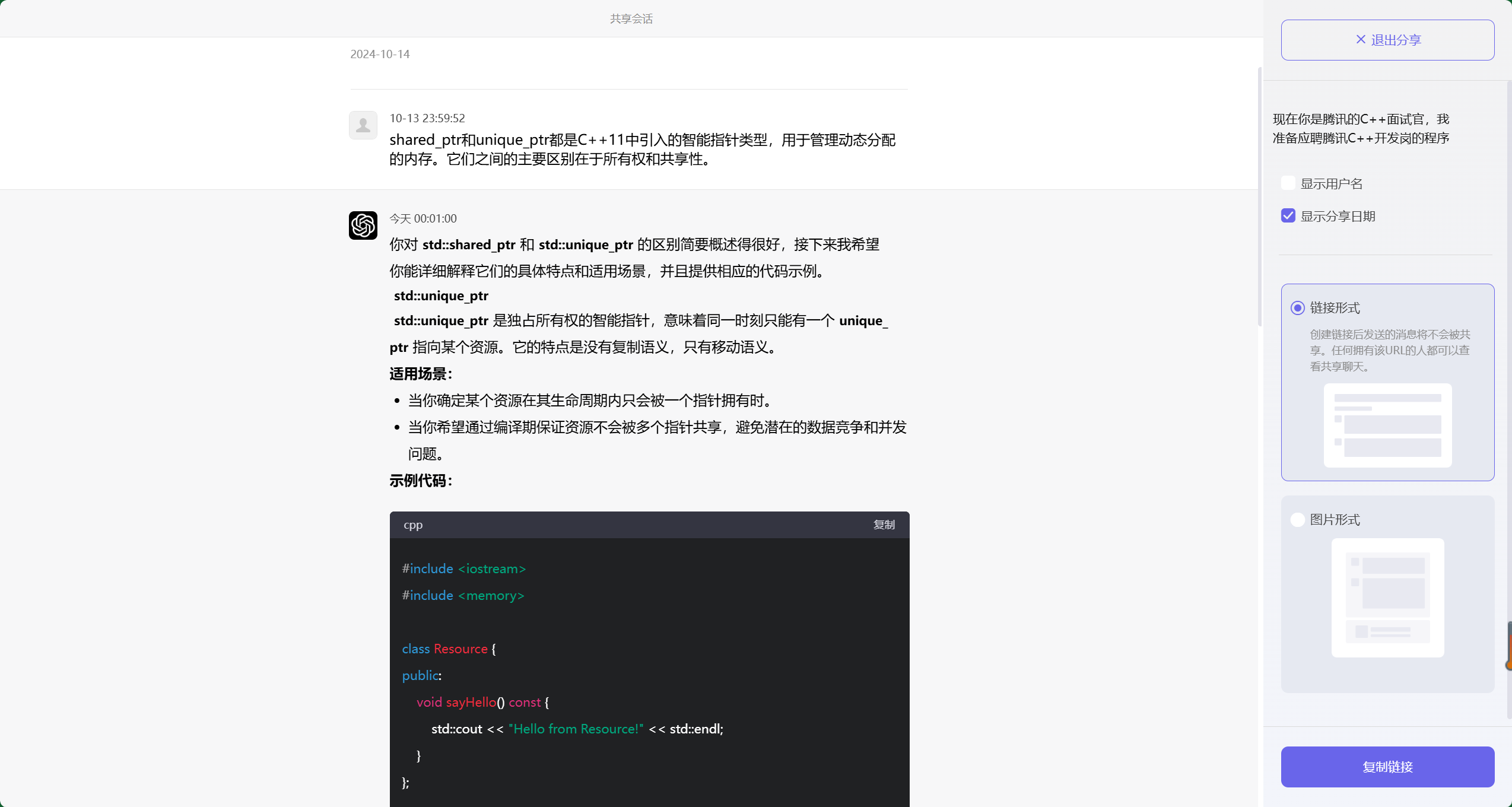
Task: Click 复制 to copy the cpp code block
Action: coord(884,525)
